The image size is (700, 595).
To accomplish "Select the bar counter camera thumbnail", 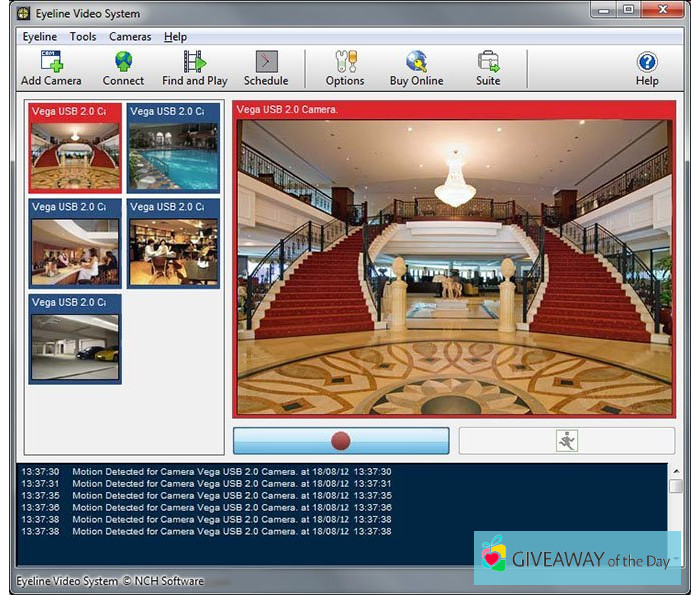I will [75, 251].
